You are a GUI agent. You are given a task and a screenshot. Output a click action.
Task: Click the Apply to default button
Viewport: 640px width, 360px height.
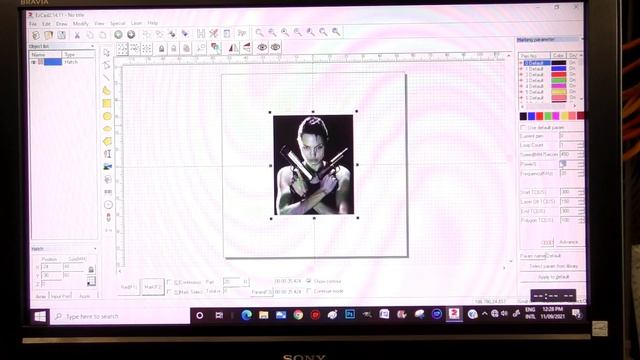(x=553, y=277)
